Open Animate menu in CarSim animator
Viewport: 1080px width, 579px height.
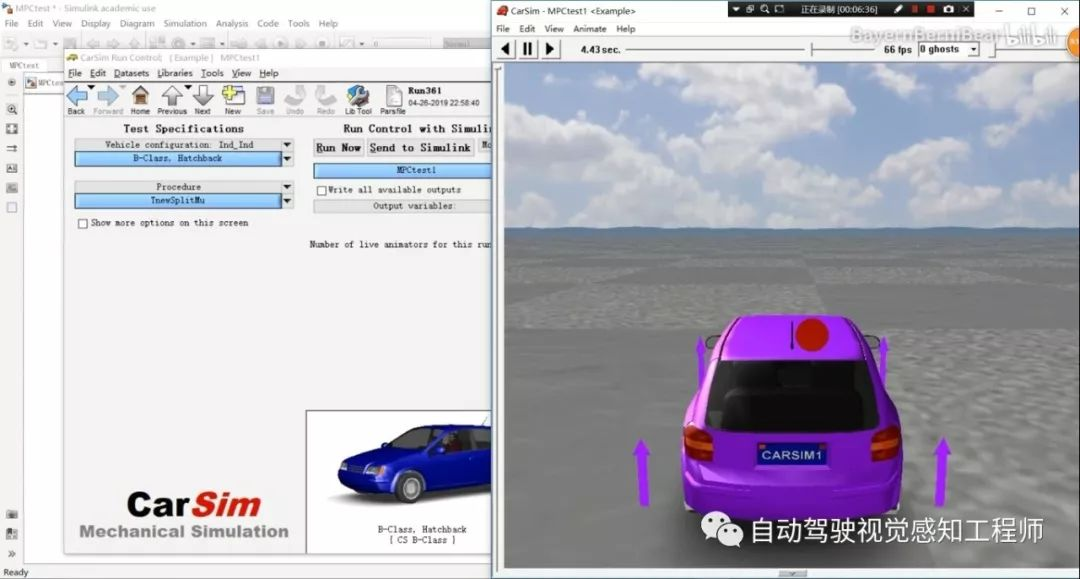590,29
